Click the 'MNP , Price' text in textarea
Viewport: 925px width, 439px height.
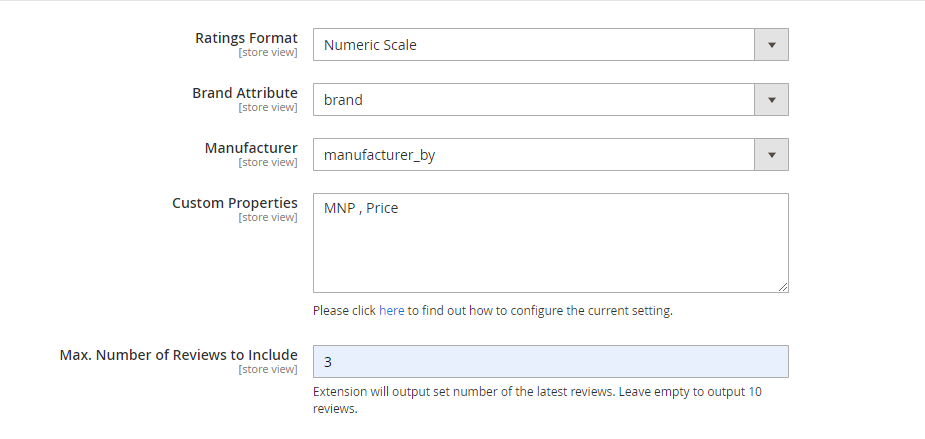click(x=361, y=208)
